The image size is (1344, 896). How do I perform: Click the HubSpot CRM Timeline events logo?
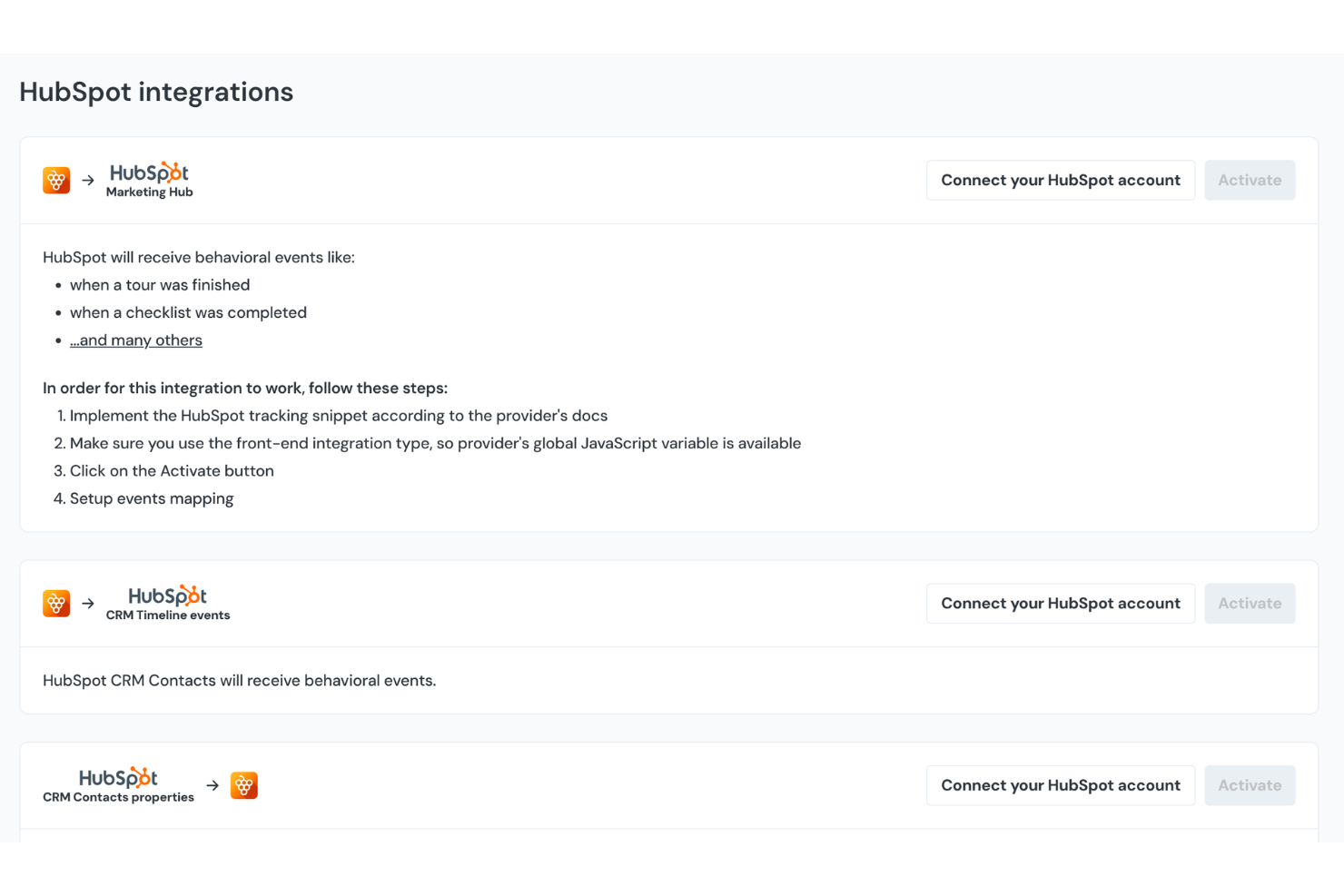(168, 604)
